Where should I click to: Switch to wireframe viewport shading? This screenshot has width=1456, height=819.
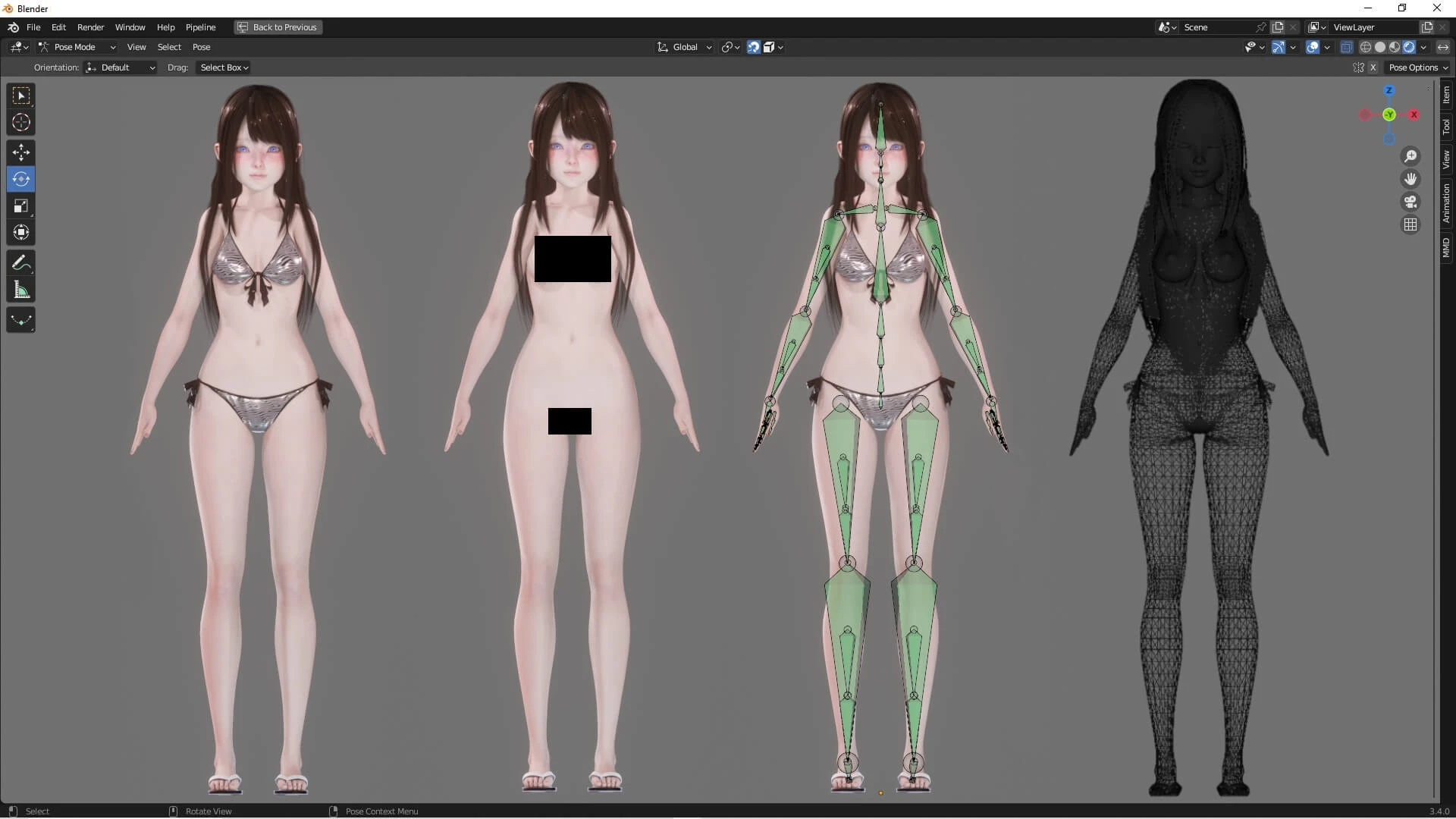click(1366, 47)
